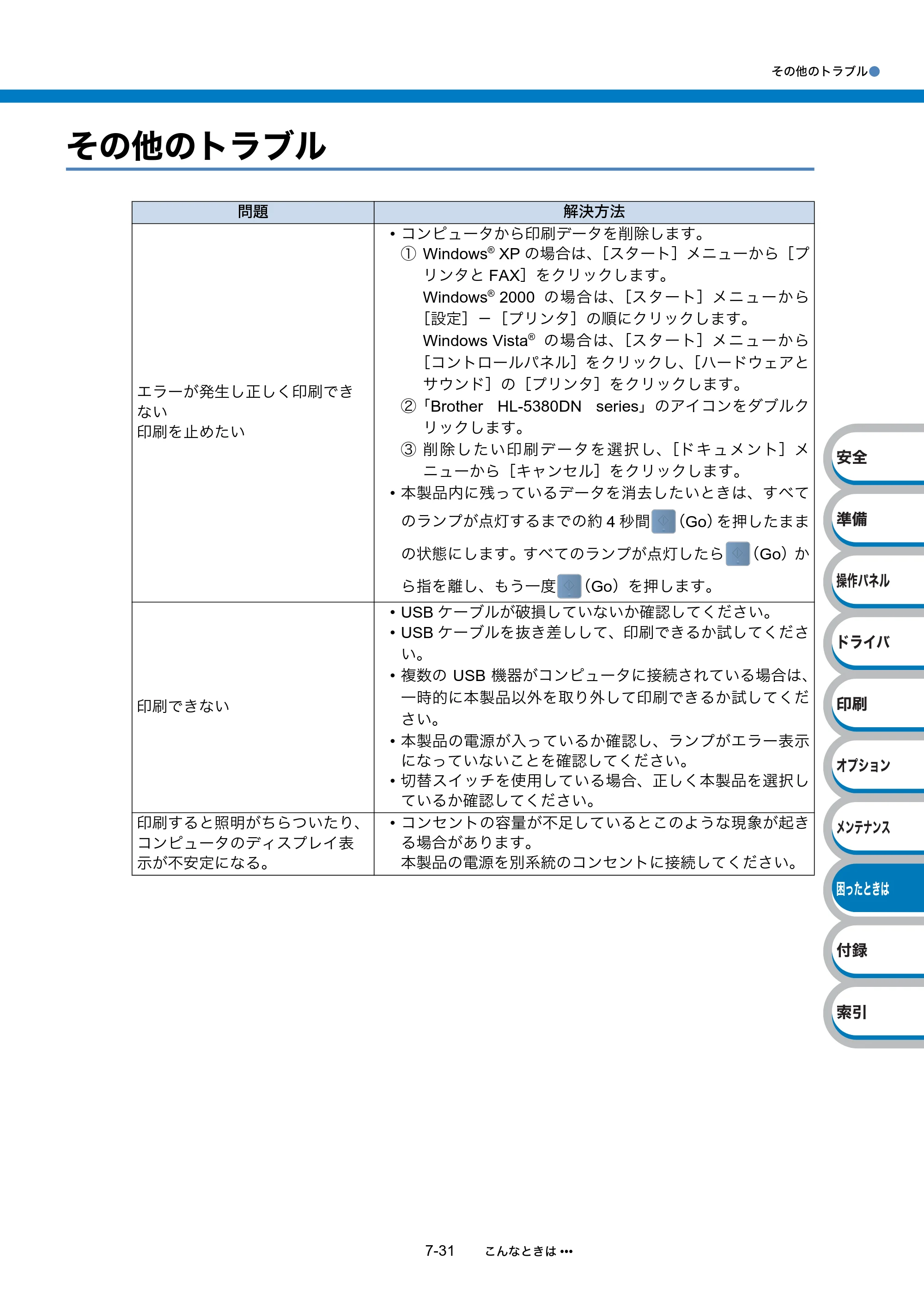Click the Brother HL-5380DN series step text
This screenshot has width=924, height=1308.
click(x=604, y=416)
